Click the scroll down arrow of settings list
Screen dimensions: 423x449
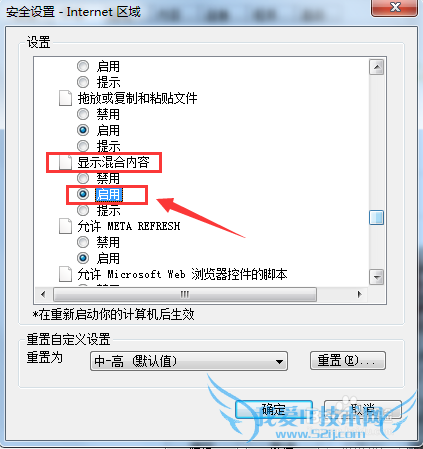click(377, 277)
